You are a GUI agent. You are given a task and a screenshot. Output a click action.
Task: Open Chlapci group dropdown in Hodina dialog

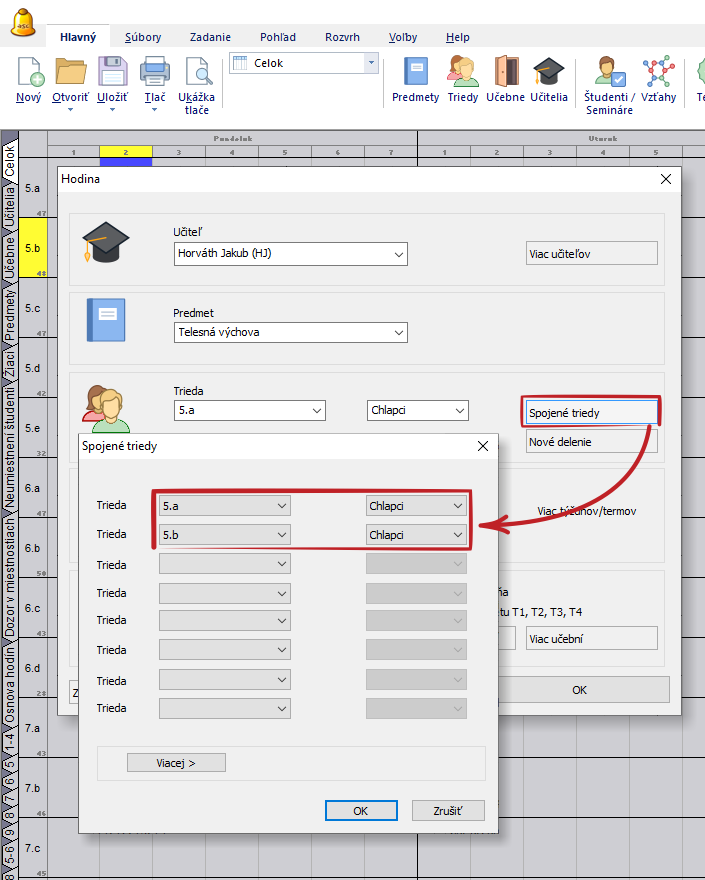418,410
